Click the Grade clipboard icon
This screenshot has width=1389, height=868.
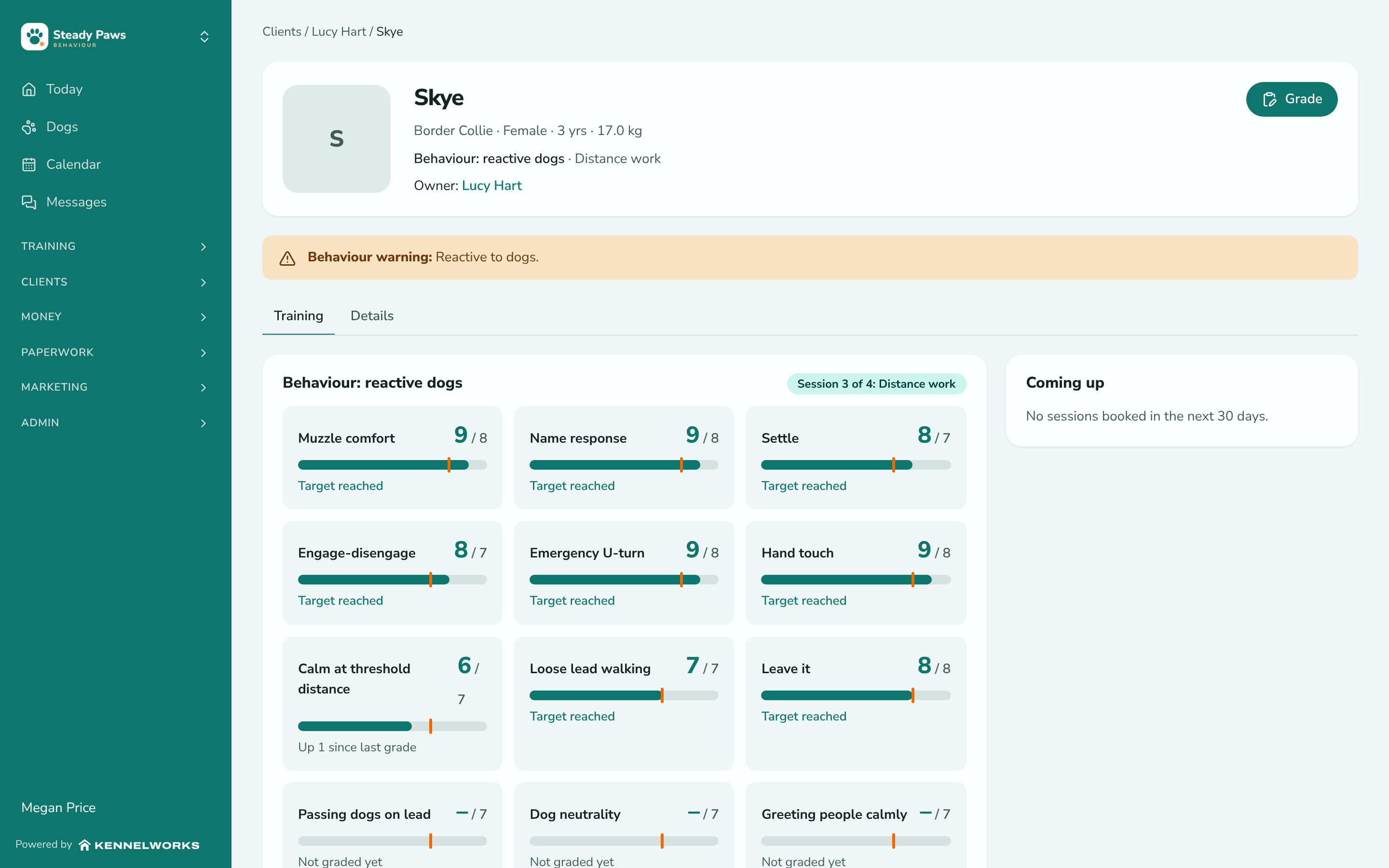[x=1269, y=99]
